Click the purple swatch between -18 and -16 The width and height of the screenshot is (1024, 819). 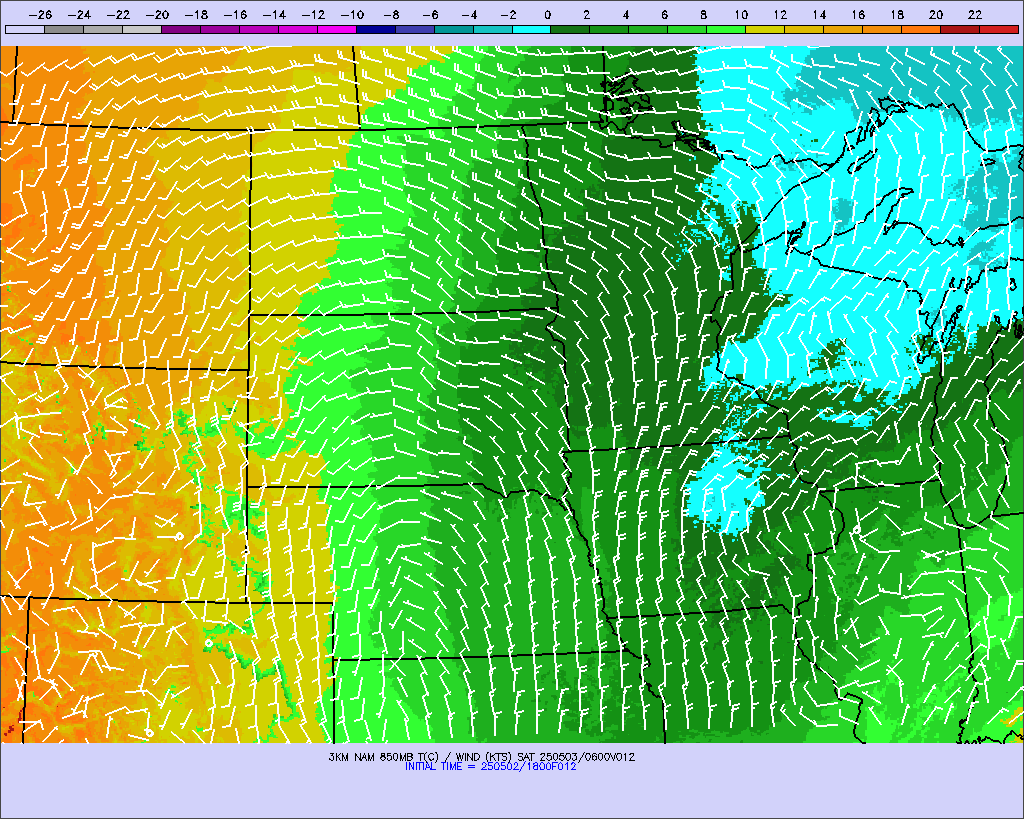tap(220, 29)
